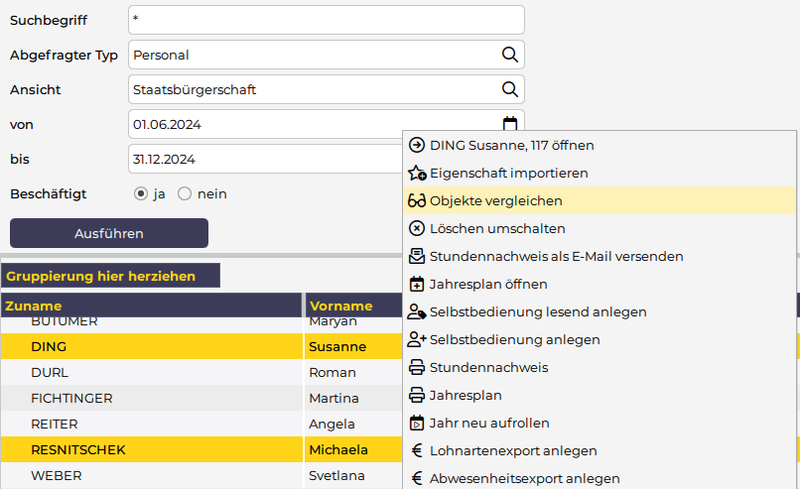Image resolution: width=800 pixels, height=489 pixels.
Task: Click the arrow icon beside DING Susanne öffnen
Action: [x=417, y=145]
